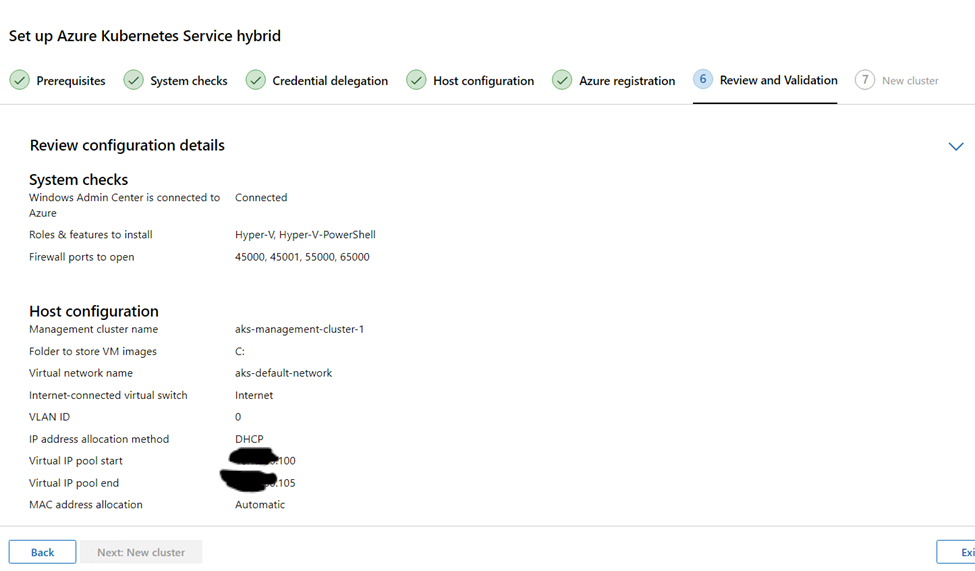This screenshot has width=975, height=571.
Task: Click the Virtual network name label
Action: (81, 373)
